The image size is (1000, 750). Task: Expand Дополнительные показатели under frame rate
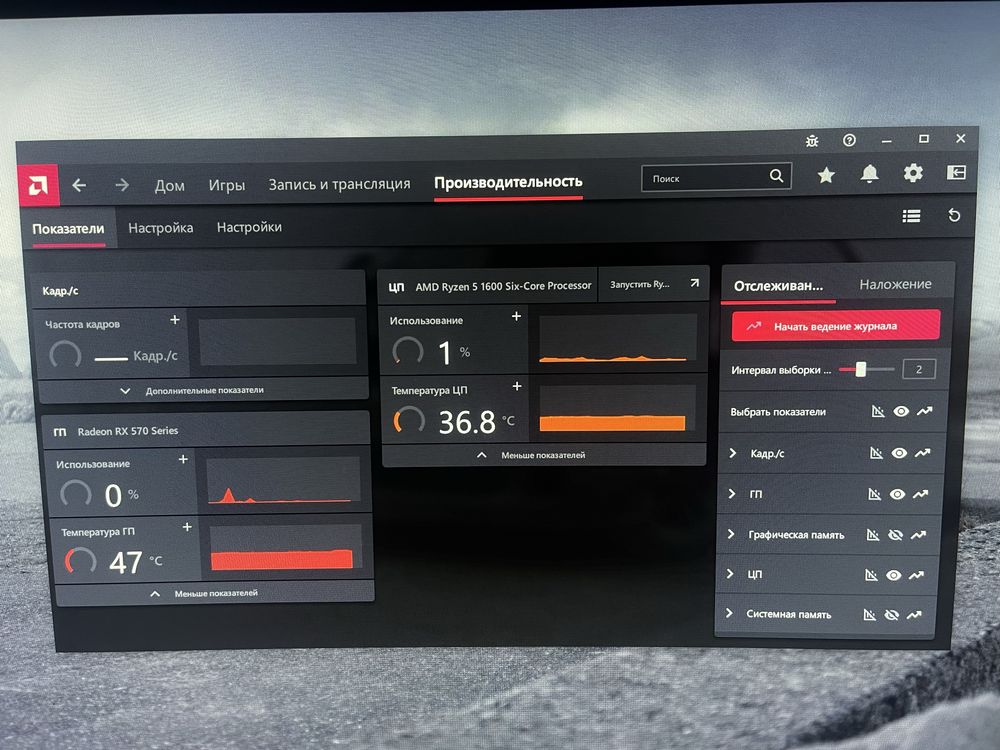[204, 390]
